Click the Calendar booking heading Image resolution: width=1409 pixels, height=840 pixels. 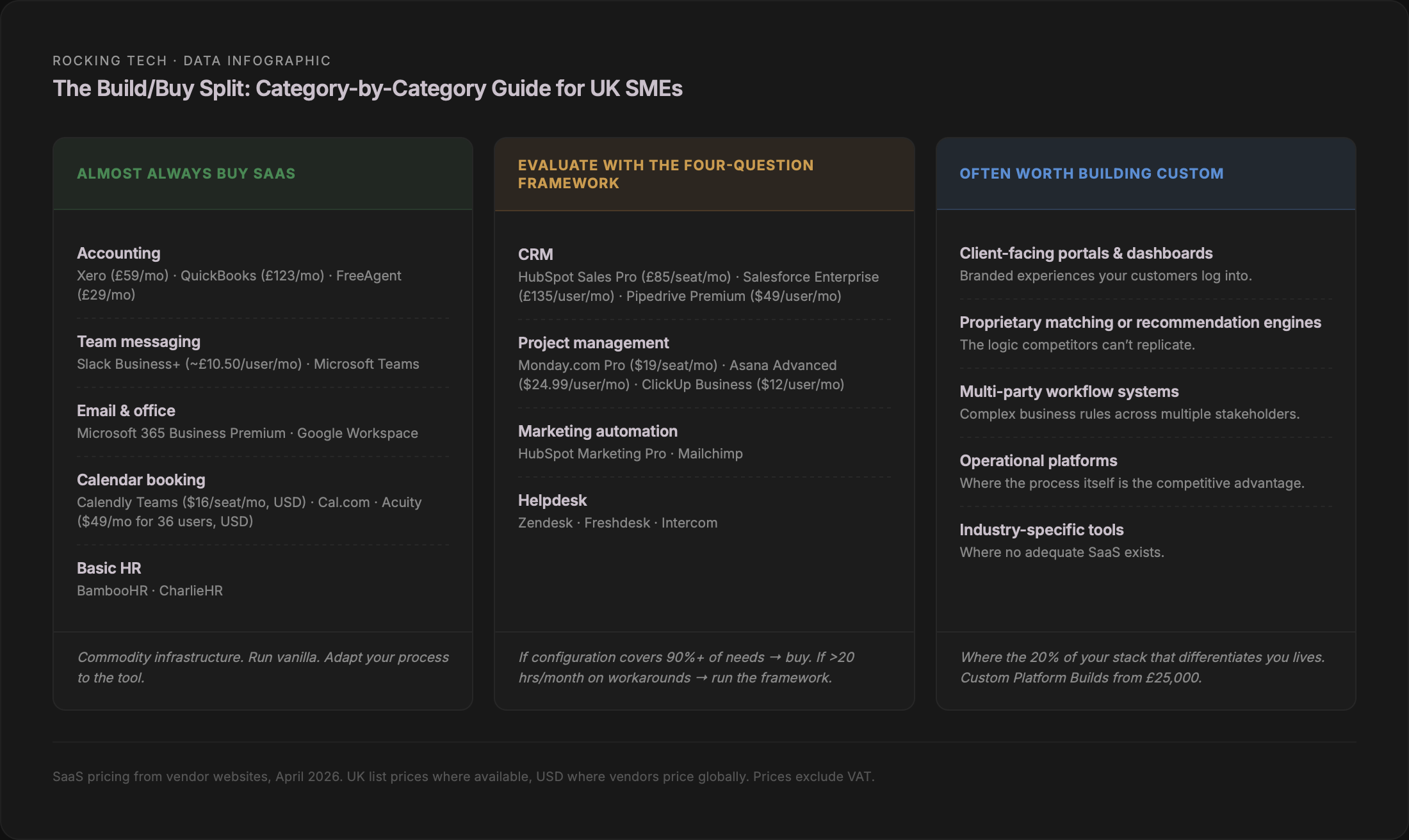pos(141,480)
